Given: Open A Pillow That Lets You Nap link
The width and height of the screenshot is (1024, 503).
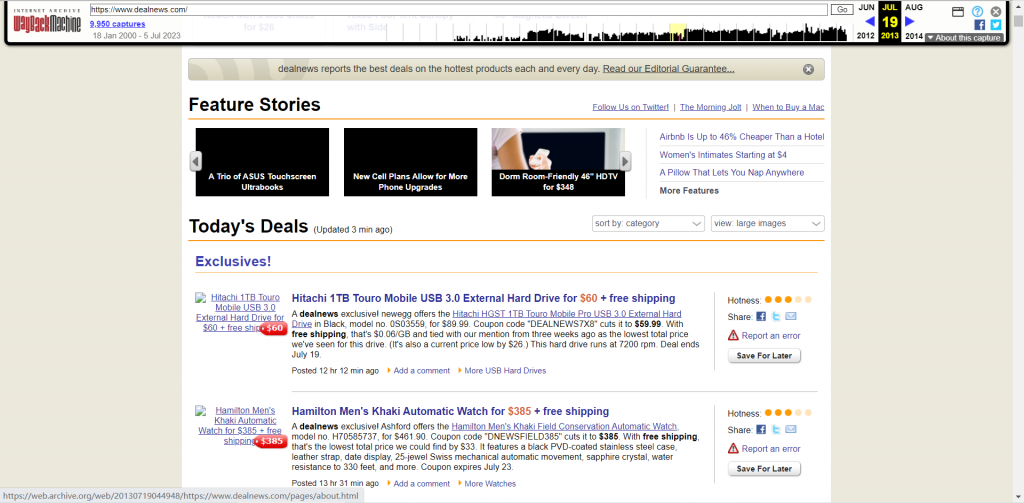Looking at the screenshot, I should [x=731, y=172].
